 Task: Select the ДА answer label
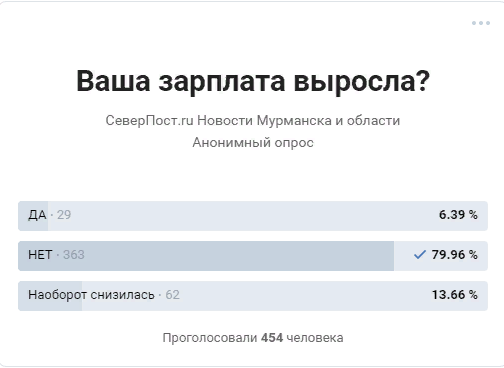tap(37, 215)
